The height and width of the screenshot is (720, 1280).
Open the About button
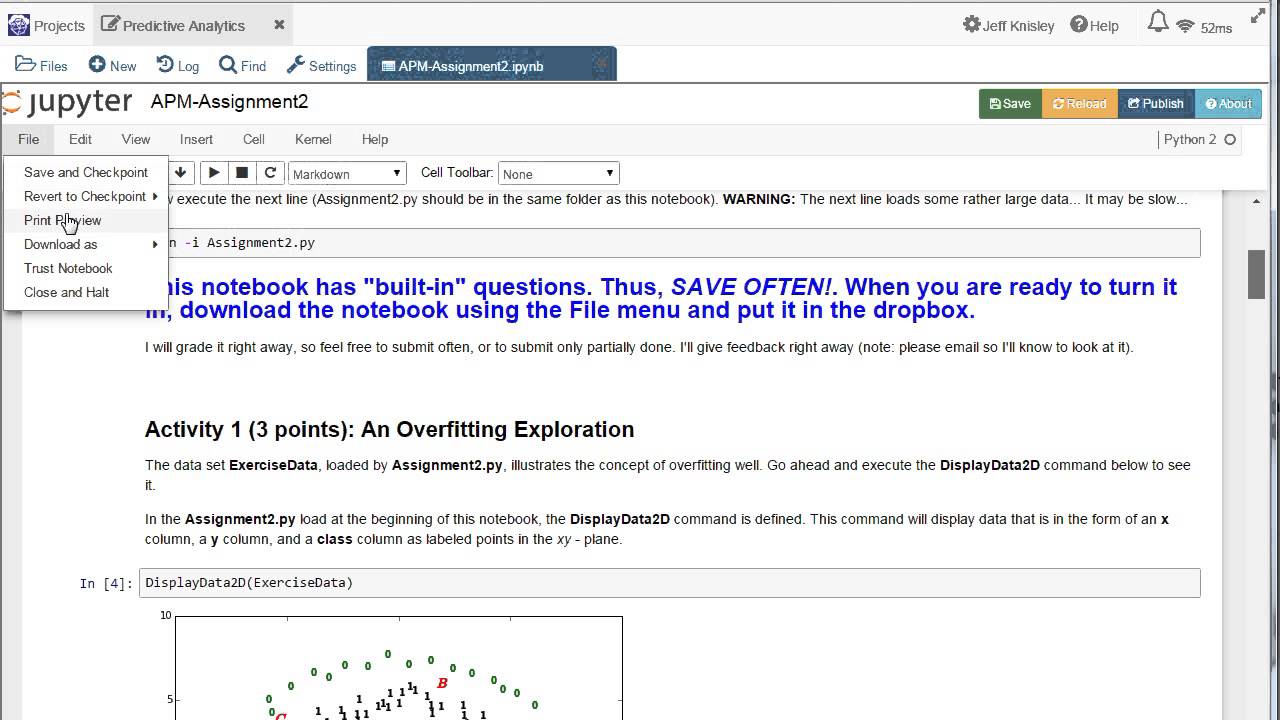tap(1228, 104)
